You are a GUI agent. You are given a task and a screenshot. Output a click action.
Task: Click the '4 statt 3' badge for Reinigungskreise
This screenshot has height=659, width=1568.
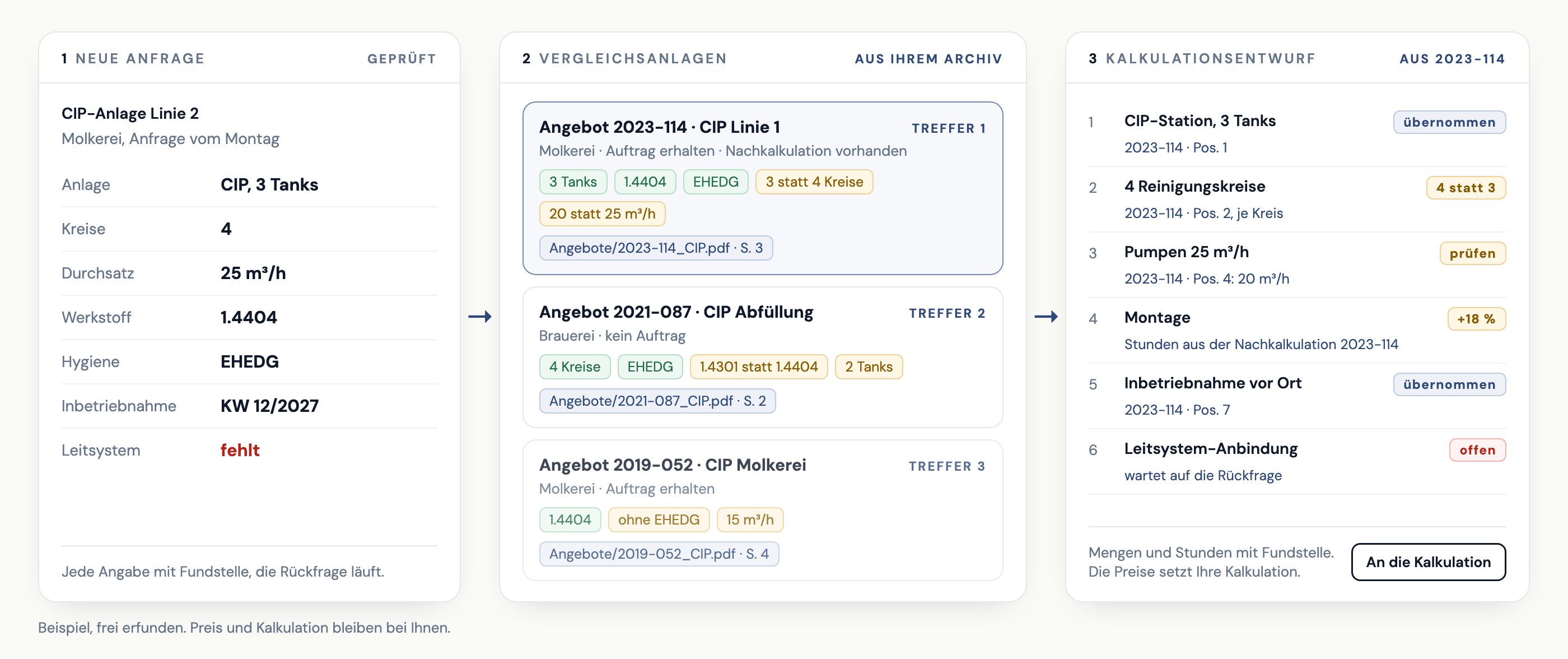click(x=1466, y=188)
